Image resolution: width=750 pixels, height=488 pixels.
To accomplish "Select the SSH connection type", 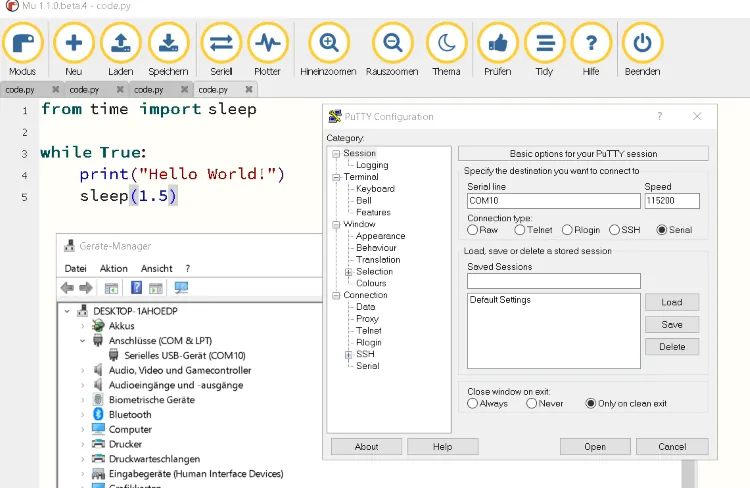I will coord(616,230).
